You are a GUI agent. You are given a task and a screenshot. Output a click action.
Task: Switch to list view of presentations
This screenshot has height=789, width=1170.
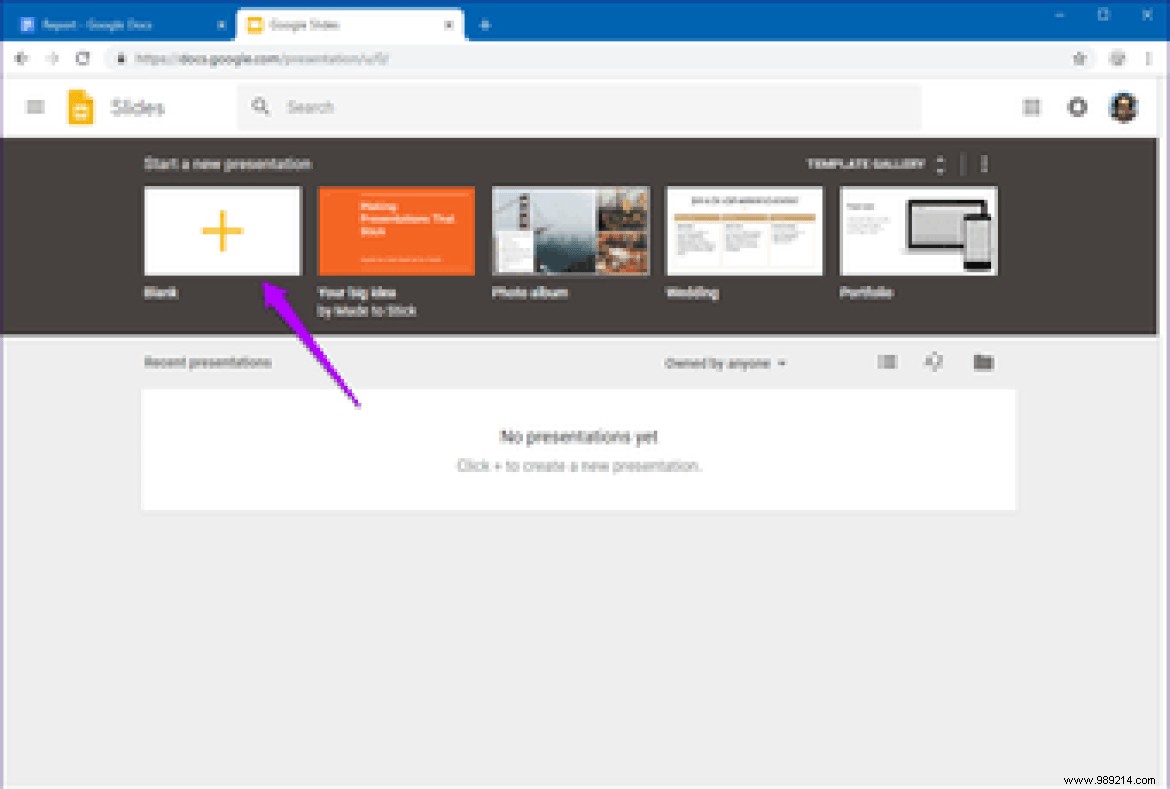(x=887, y=362)
